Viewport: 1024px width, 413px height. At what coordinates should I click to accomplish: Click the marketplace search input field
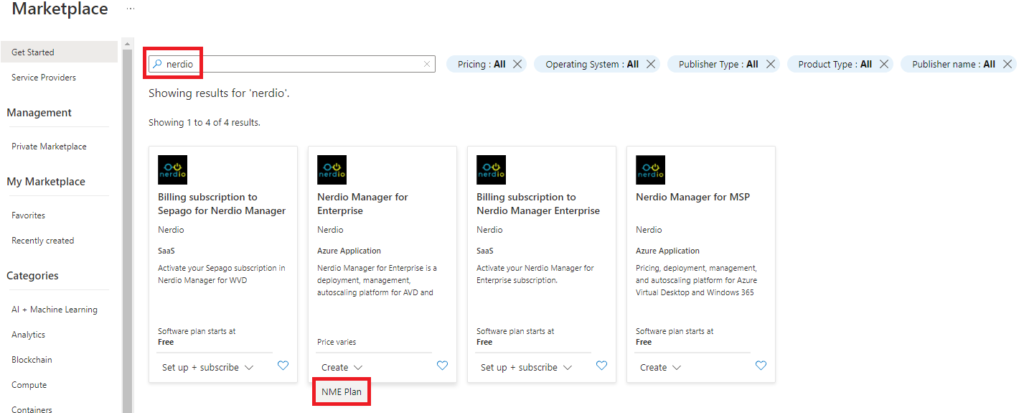coord(292,64)
